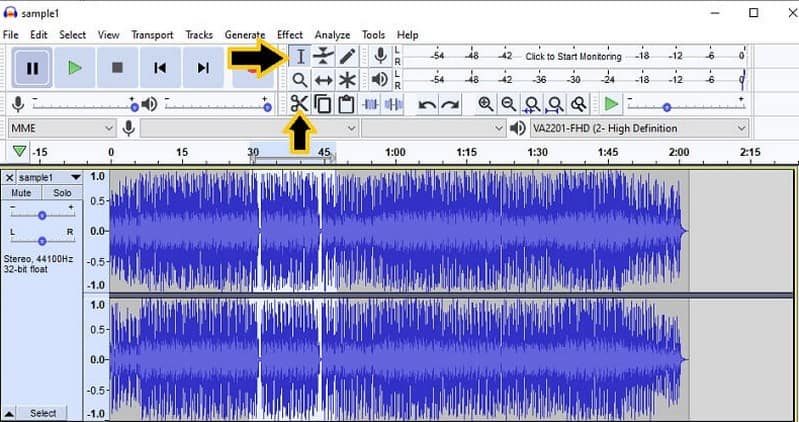This screenshot has height=422, width=799.
Task: Click the Redo arrow
Action: (x=450, y=105)
